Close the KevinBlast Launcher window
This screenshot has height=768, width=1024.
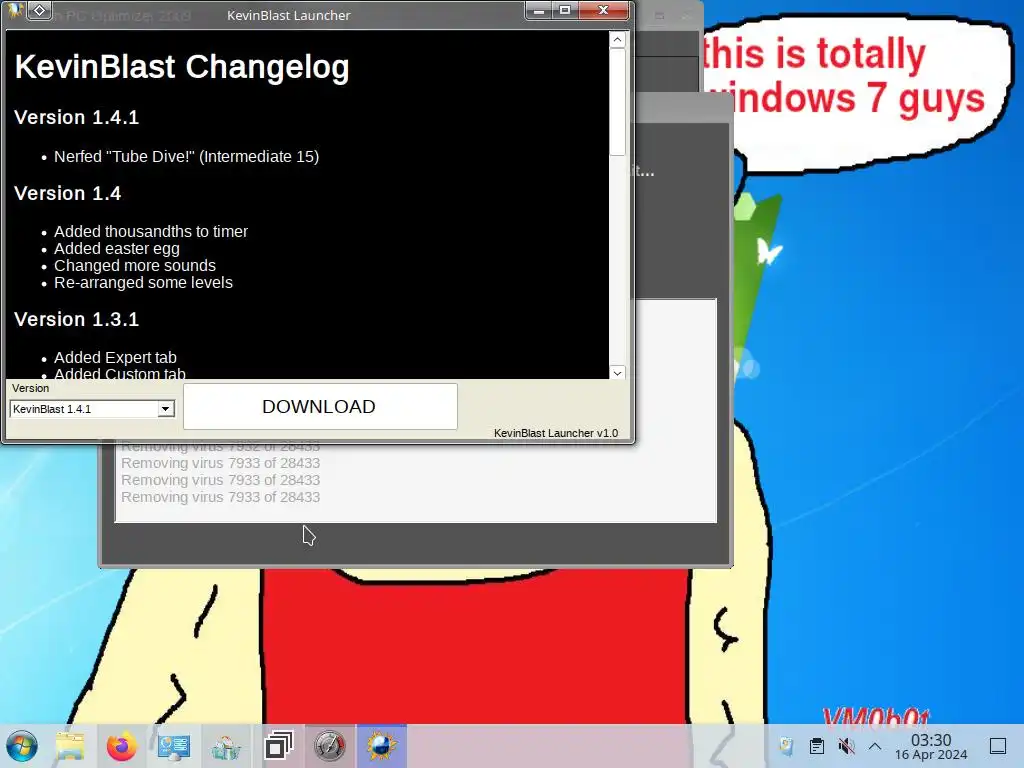(x=603, y=10)
